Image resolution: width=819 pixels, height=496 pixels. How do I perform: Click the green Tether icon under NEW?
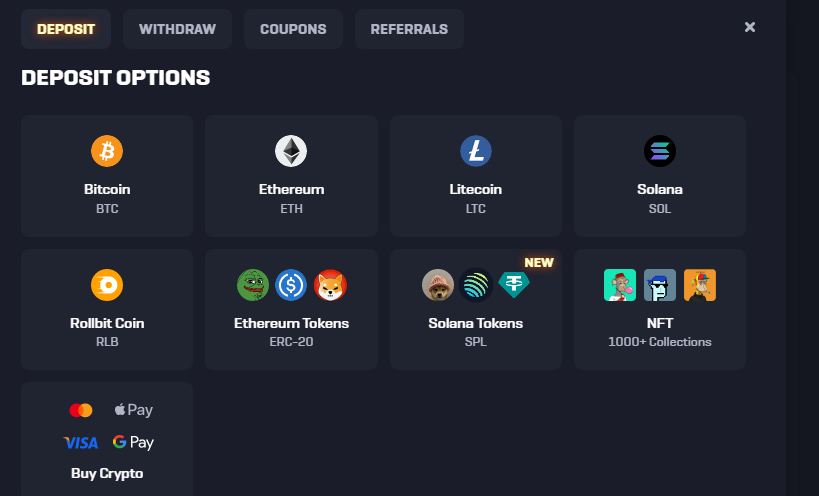(x=514, y=285)
